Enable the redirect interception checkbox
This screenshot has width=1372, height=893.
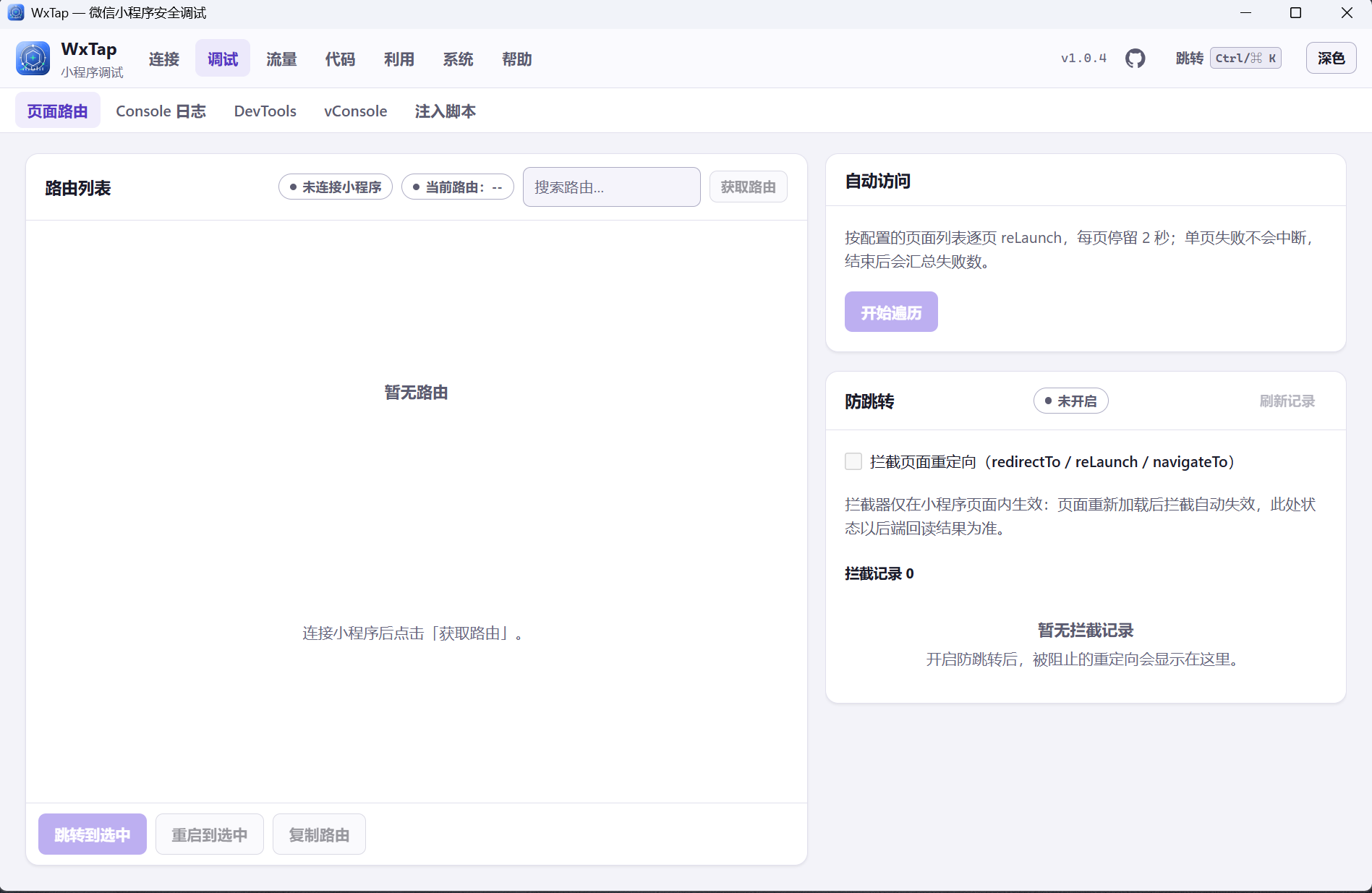coord(853,461)
